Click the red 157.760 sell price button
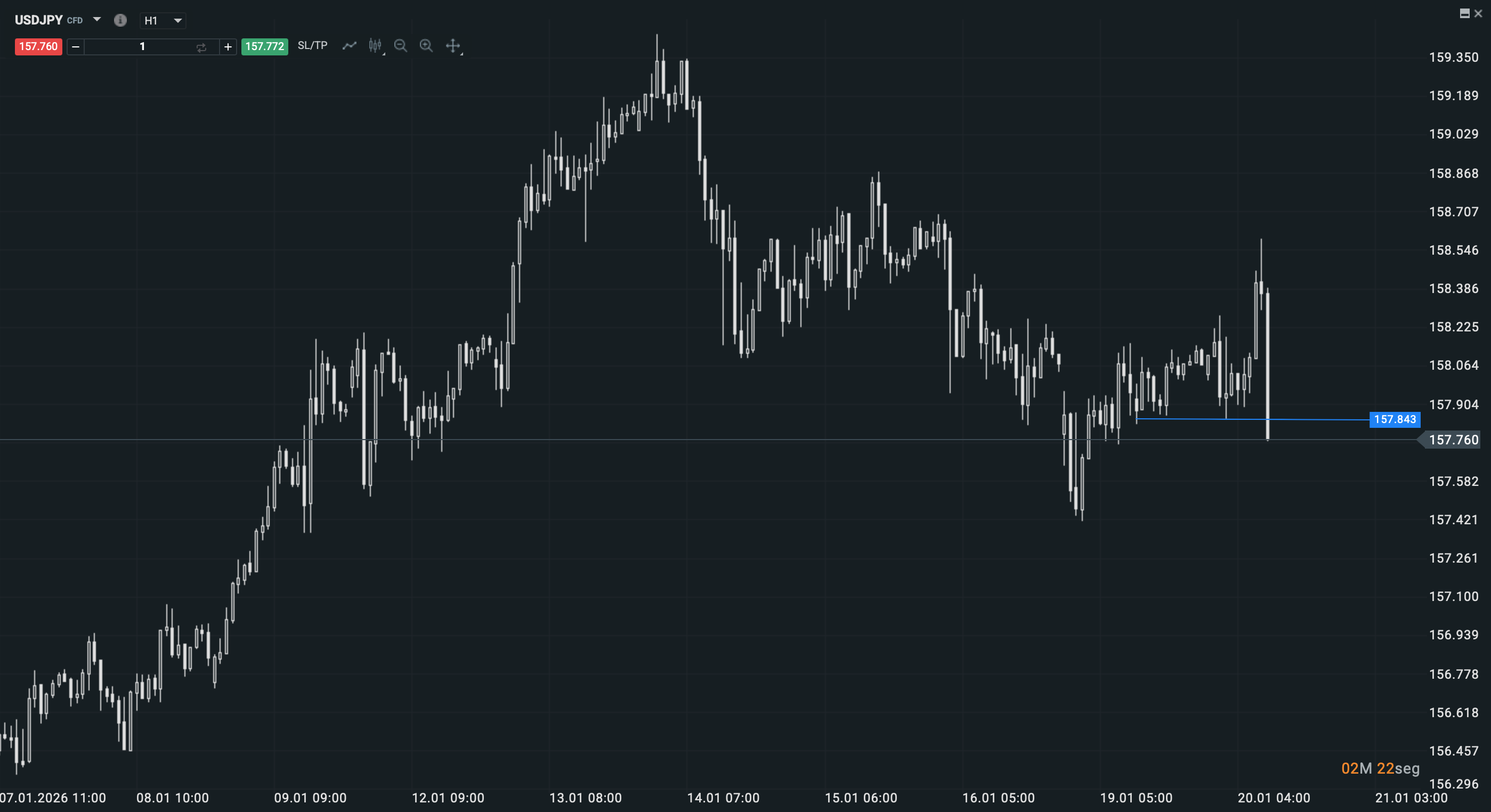Viewport: 1491px width, 812px height. 38,47
